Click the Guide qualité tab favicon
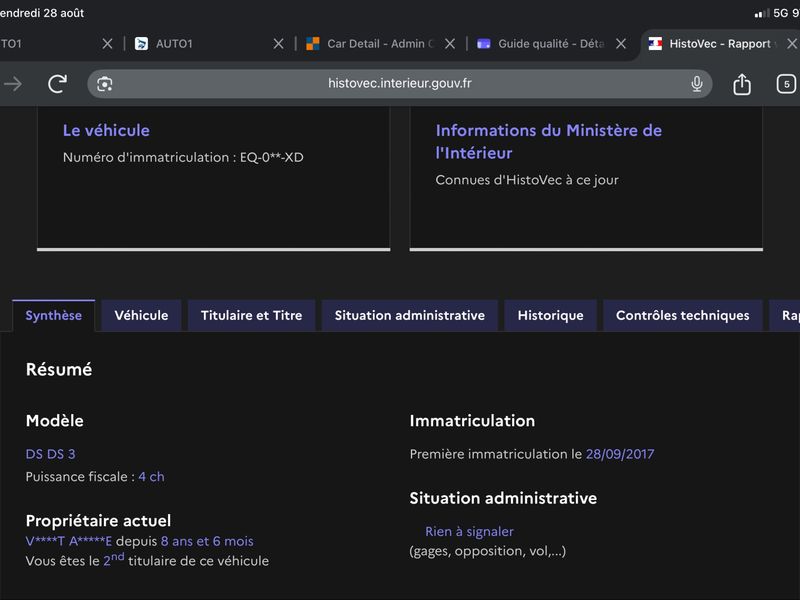 click(483, 44)
